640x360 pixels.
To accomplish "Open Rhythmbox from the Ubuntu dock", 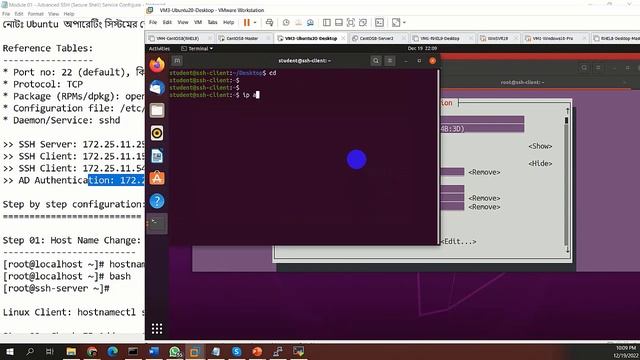I will pos(157,133).
